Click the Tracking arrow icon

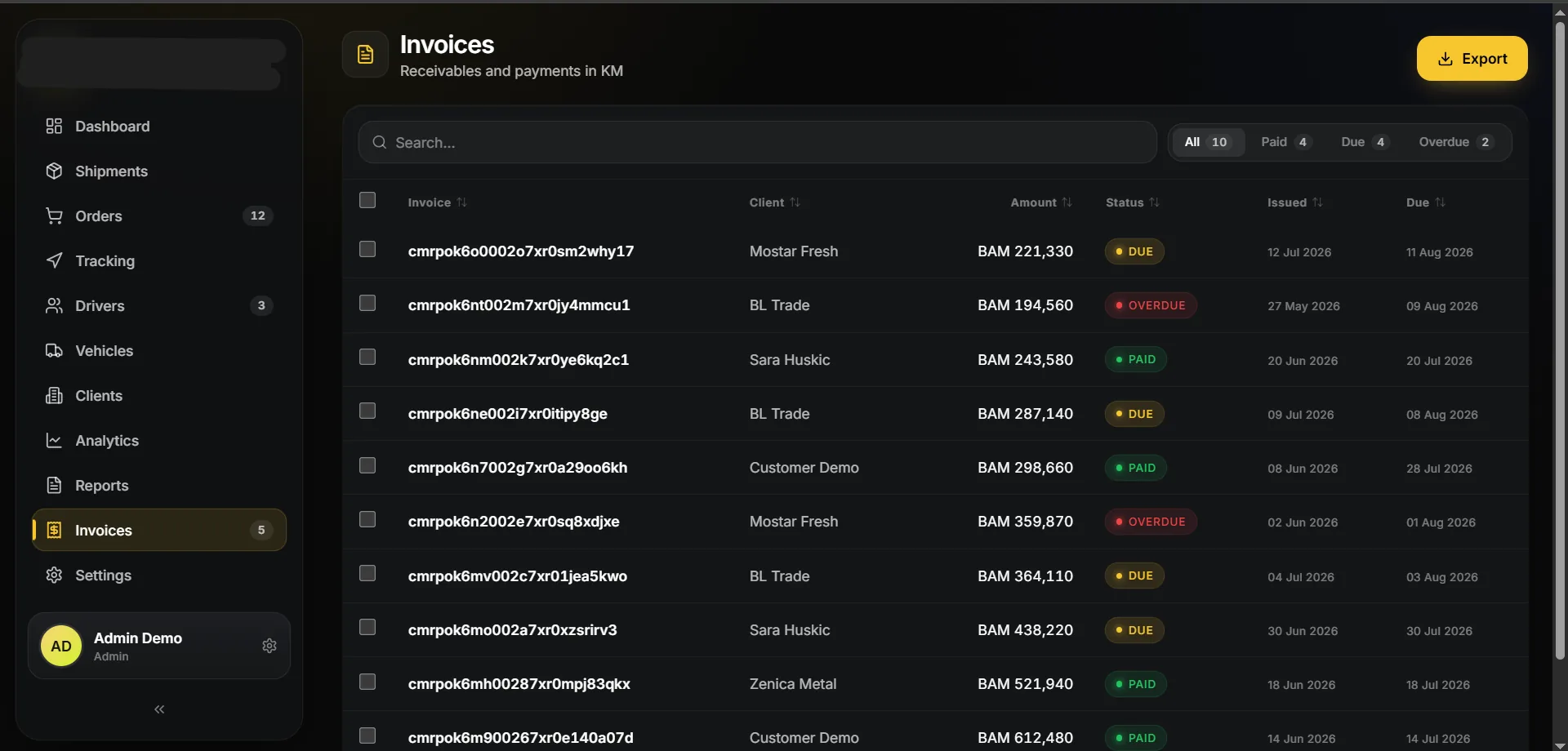pos(54,260)
